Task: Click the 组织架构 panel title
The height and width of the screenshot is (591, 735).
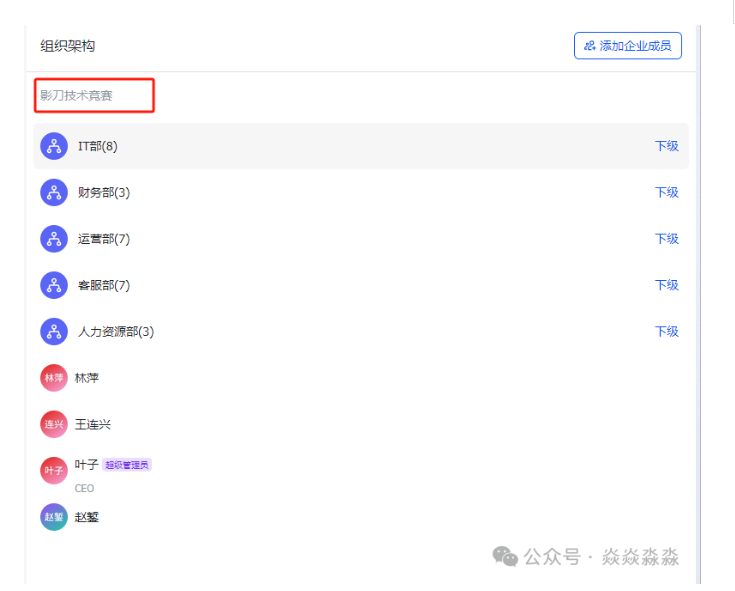Action: [x=68, y=46]
